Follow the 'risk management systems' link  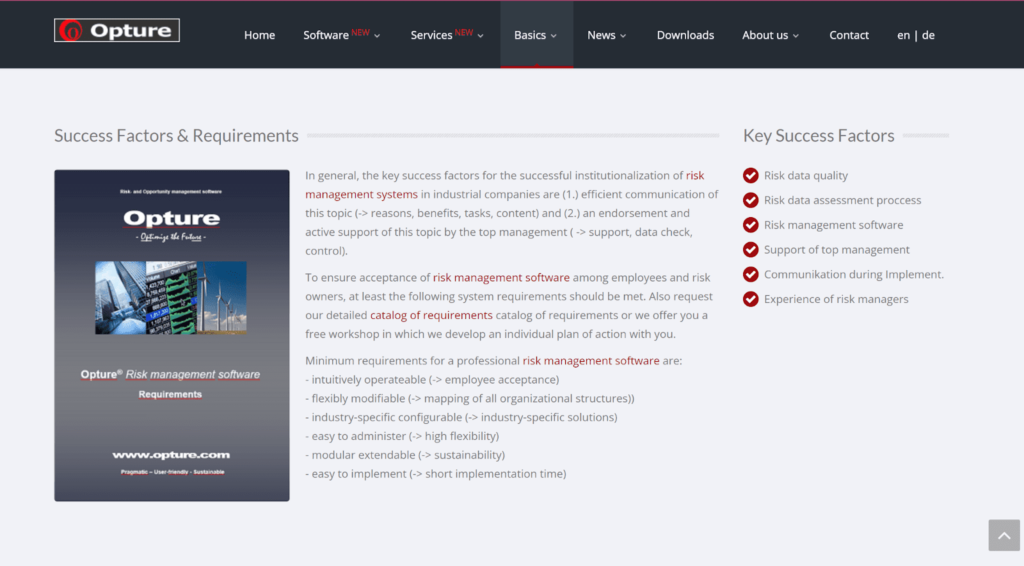click(361, 195)
